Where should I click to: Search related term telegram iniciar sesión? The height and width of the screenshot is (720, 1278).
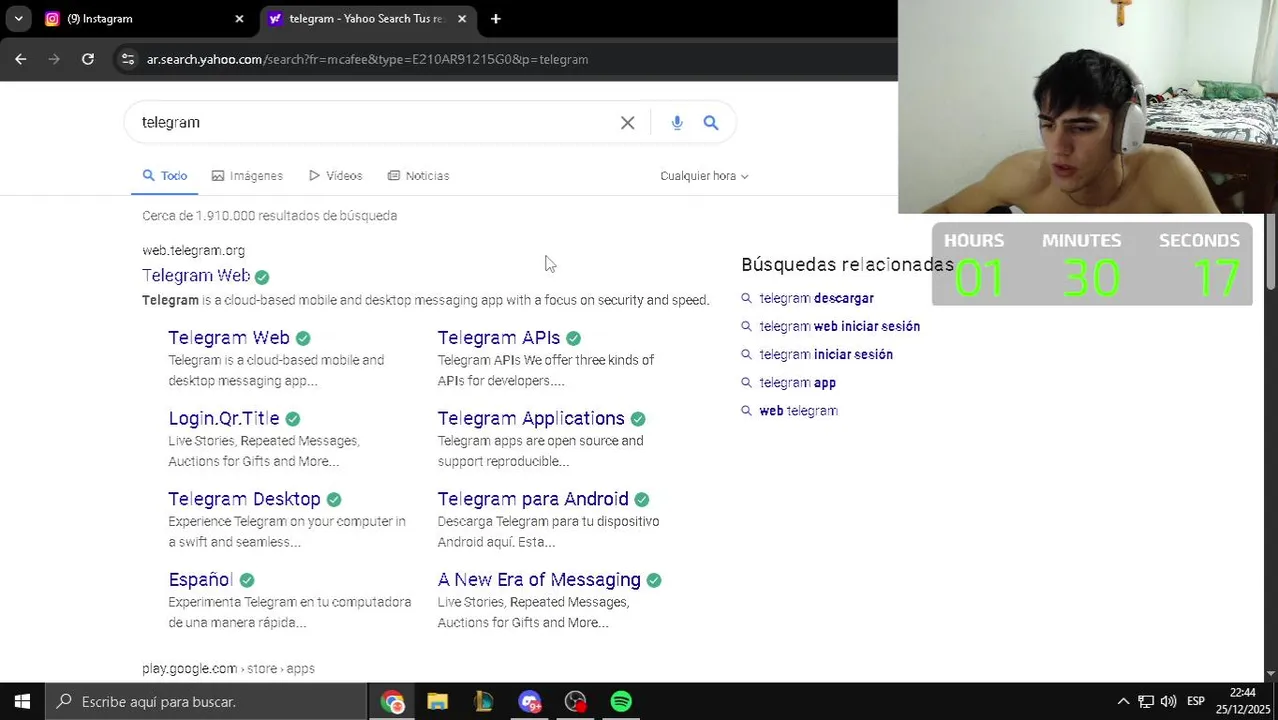(x=826, y=354)
